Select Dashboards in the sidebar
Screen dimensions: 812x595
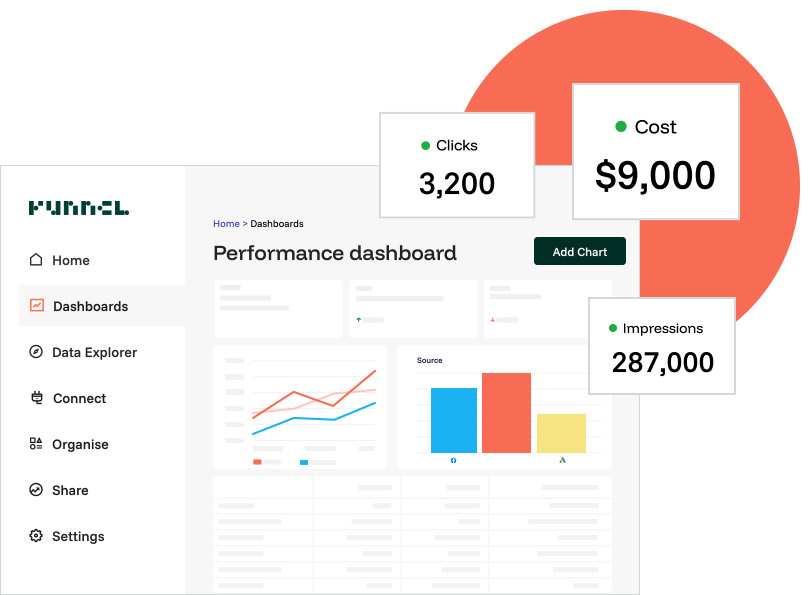click(x=102, y=306)
